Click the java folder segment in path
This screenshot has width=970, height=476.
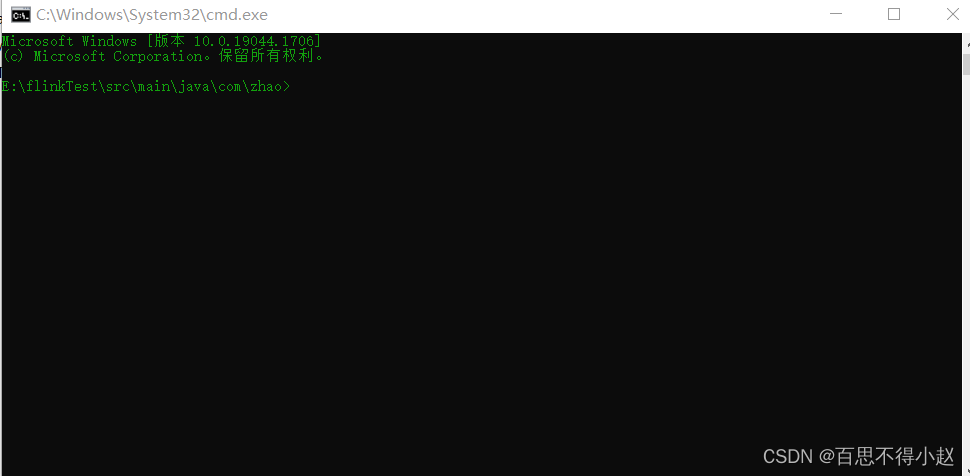pos(195,87)
